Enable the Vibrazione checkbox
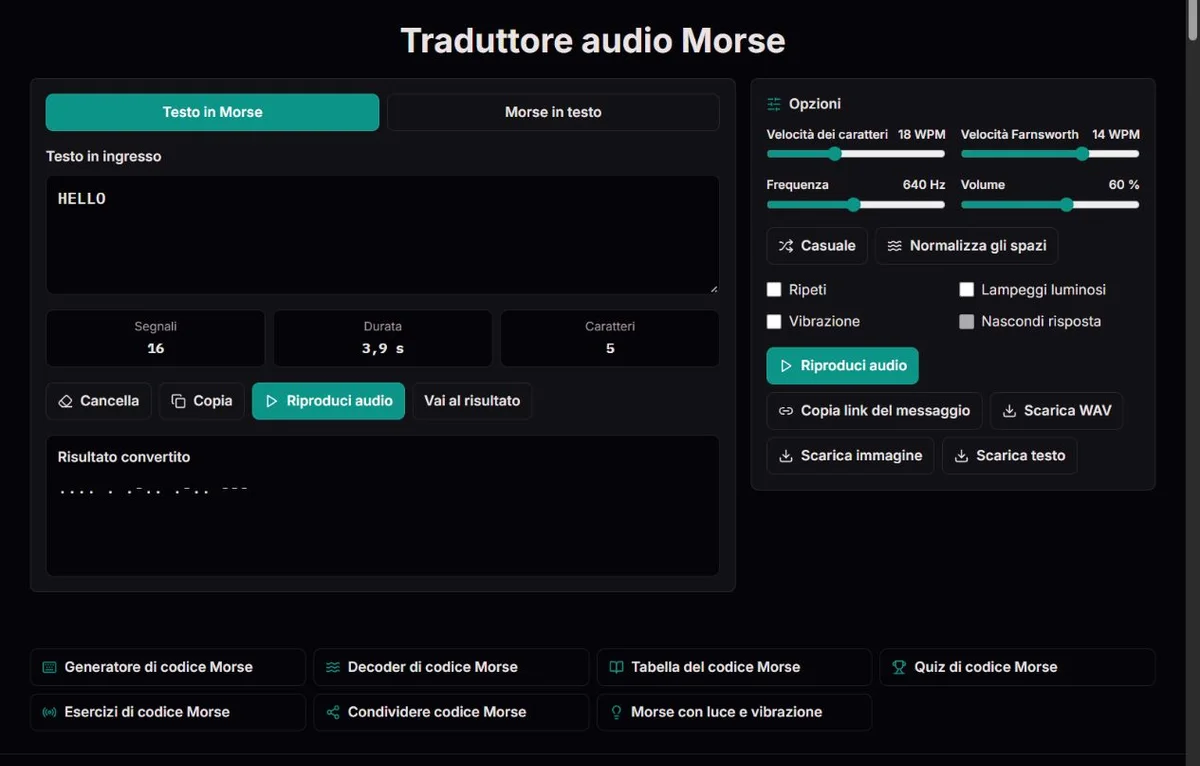 [x=774, y=322]
